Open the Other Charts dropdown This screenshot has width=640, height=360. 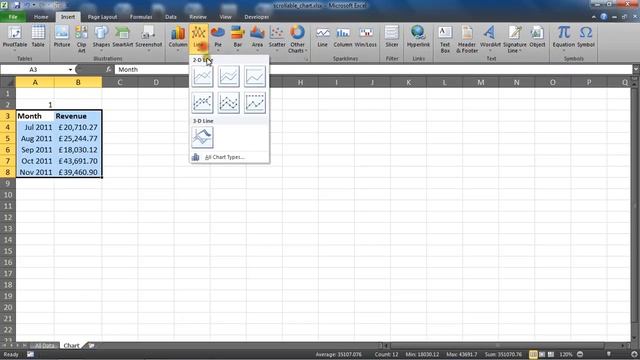point(298,39)
